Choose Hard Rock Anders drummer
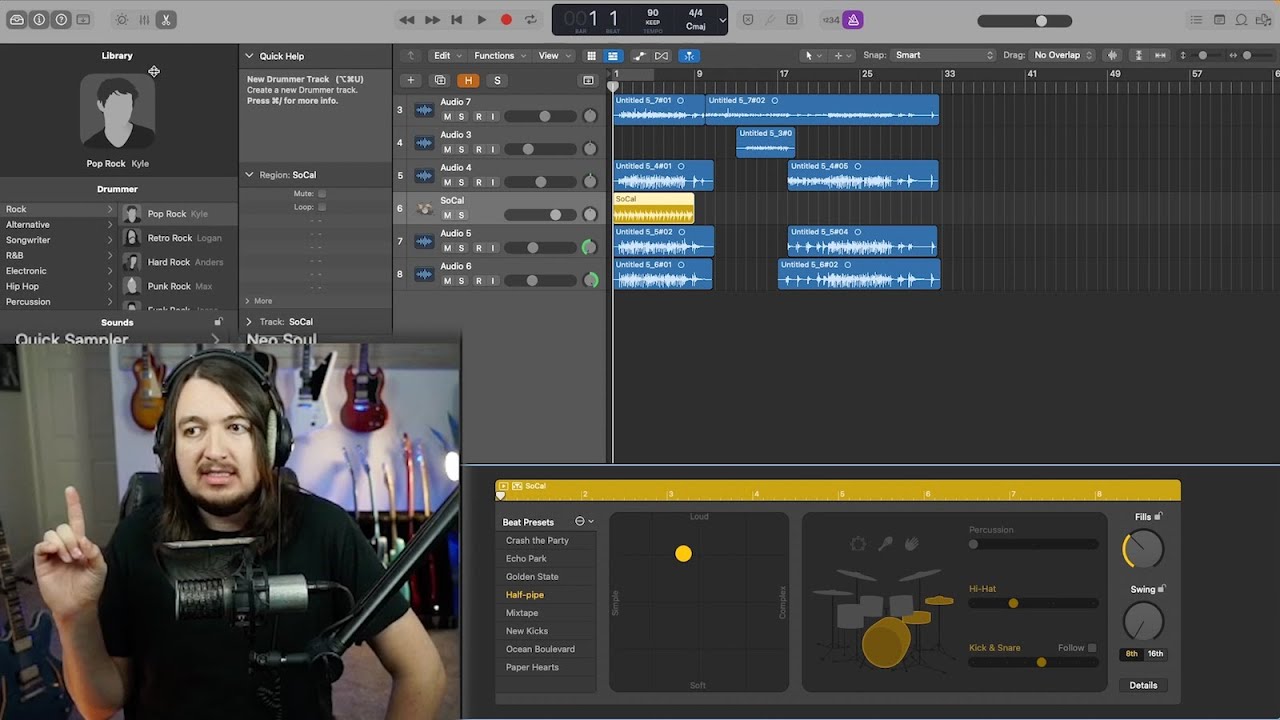 click(179, 262)
